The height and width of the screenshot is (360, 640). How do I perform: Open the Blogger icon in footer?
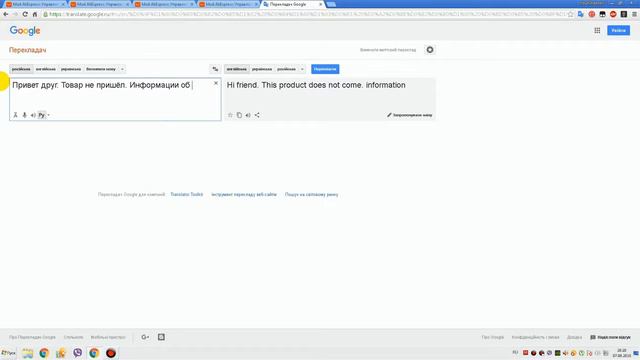click(161, 337)
